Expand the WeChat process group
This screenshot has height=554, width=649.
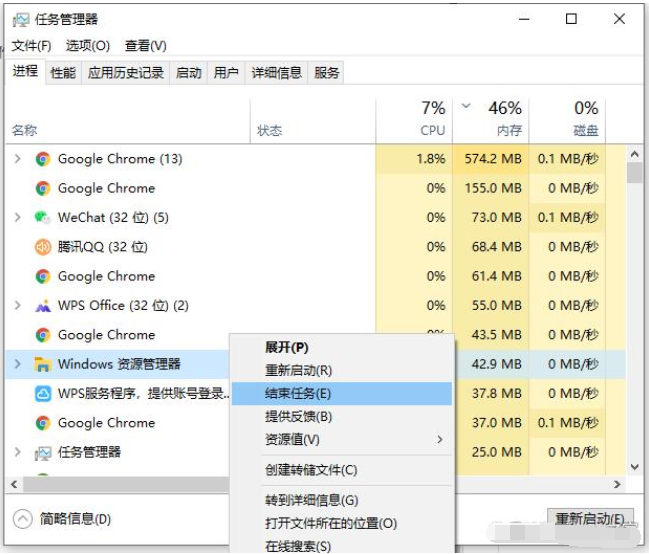(x=17, y=217)
